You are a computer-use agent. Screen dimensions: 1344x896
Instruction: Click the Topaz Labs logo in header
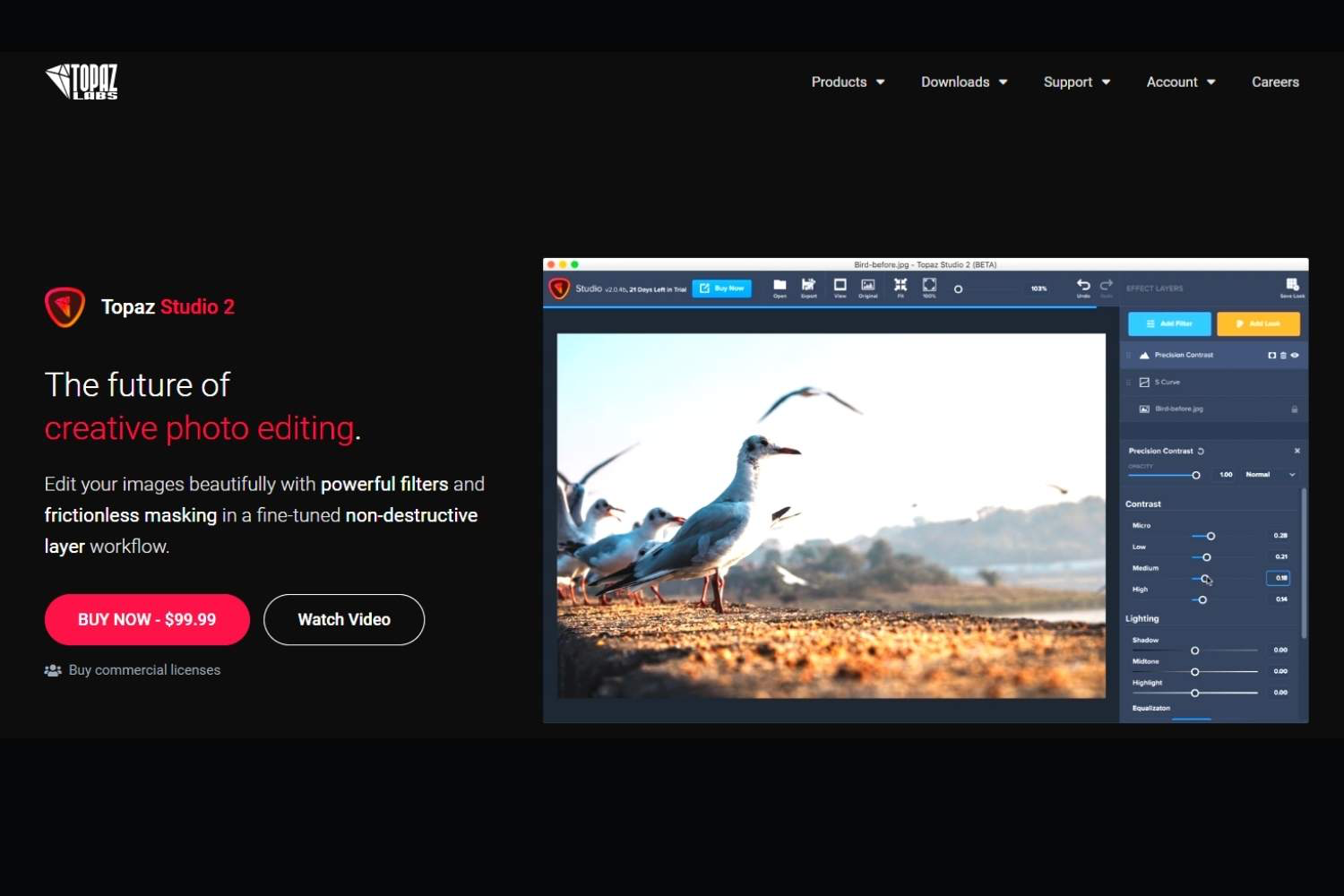(x=82, y=82)
